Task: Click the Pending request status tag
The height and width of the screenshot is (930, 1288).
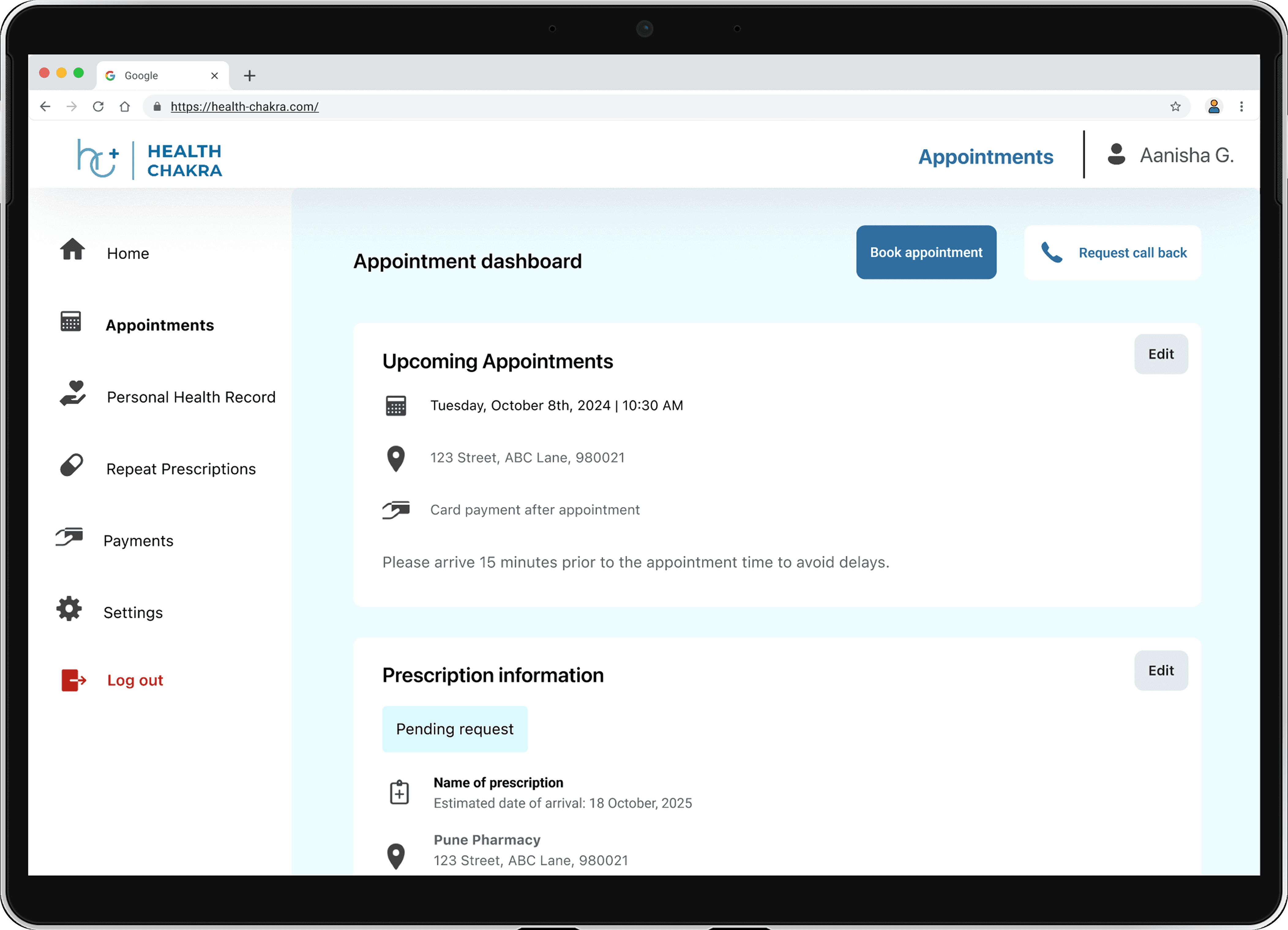Action: pyautogui.click(x=454, y=729)
